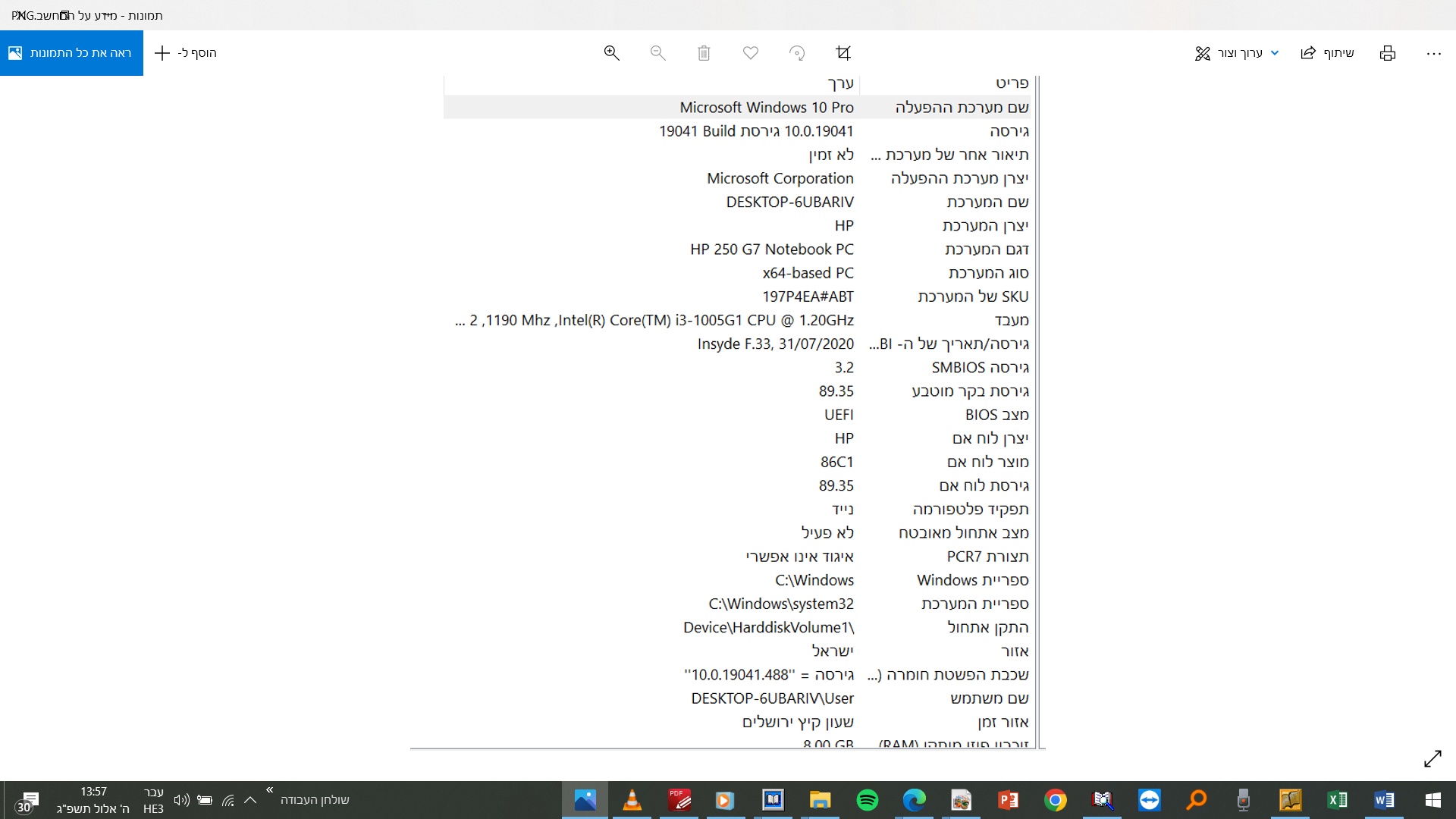The width and height of the screenshot is (1456, 819).
Task: Show hidden tray icons chevron
Action: 250,800
